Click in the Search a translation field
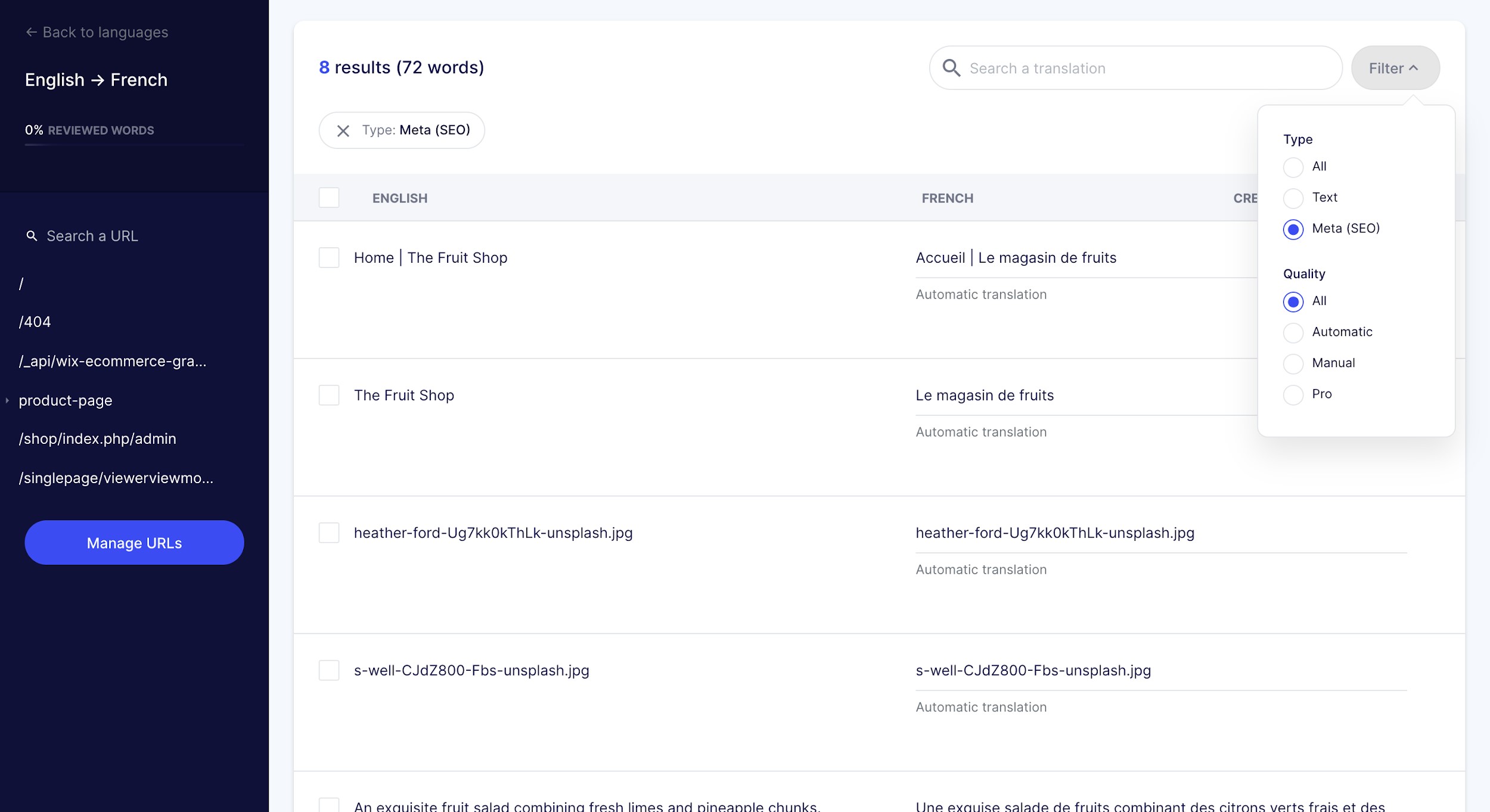Viewport: 1490px width, 812px height. tap(1135, 68)
